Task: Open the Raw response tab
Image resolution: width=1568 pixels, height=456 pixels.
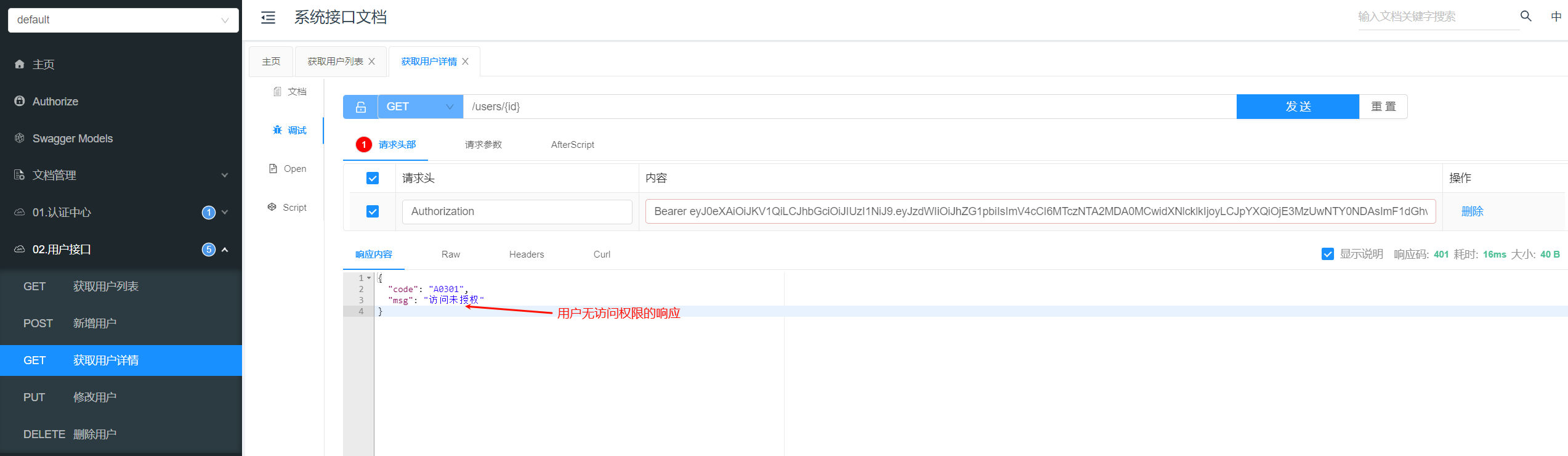Action: [x=451, y=254]
